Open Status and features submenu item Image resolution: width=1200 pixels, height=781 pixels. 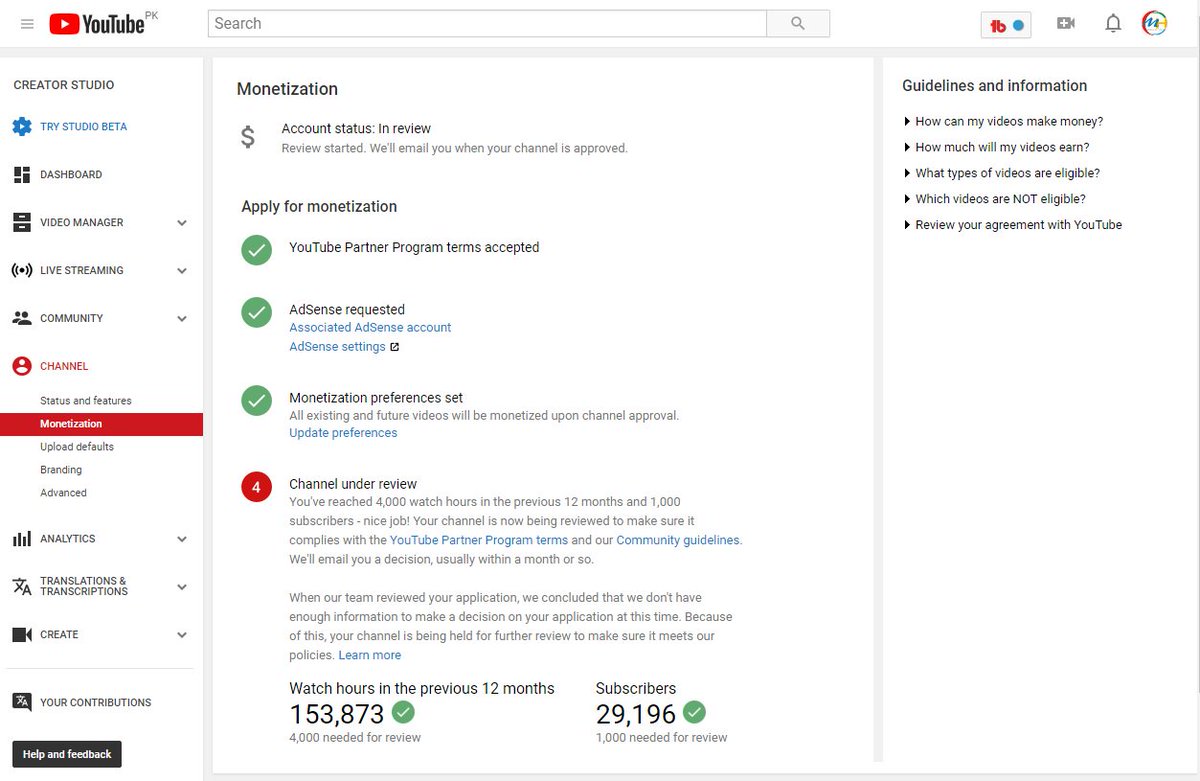[86, 401]
